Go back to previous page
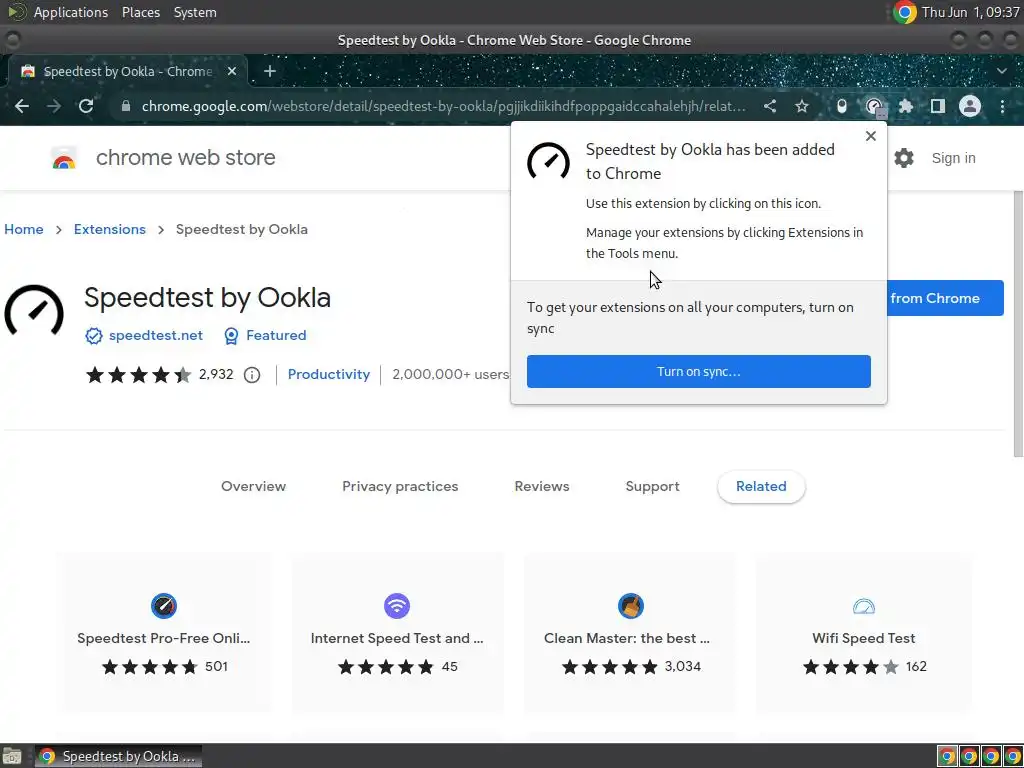Image resolution: width=1024 pixels, height=768 pixels. [x=22, y=106]
